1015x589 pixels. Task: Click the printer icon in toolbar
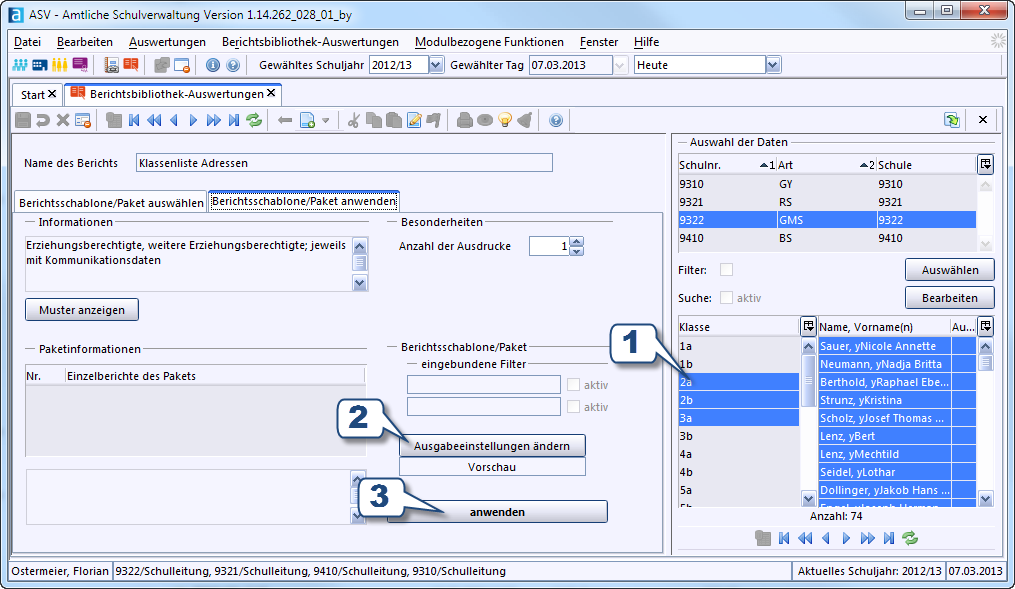coord(464,120)
